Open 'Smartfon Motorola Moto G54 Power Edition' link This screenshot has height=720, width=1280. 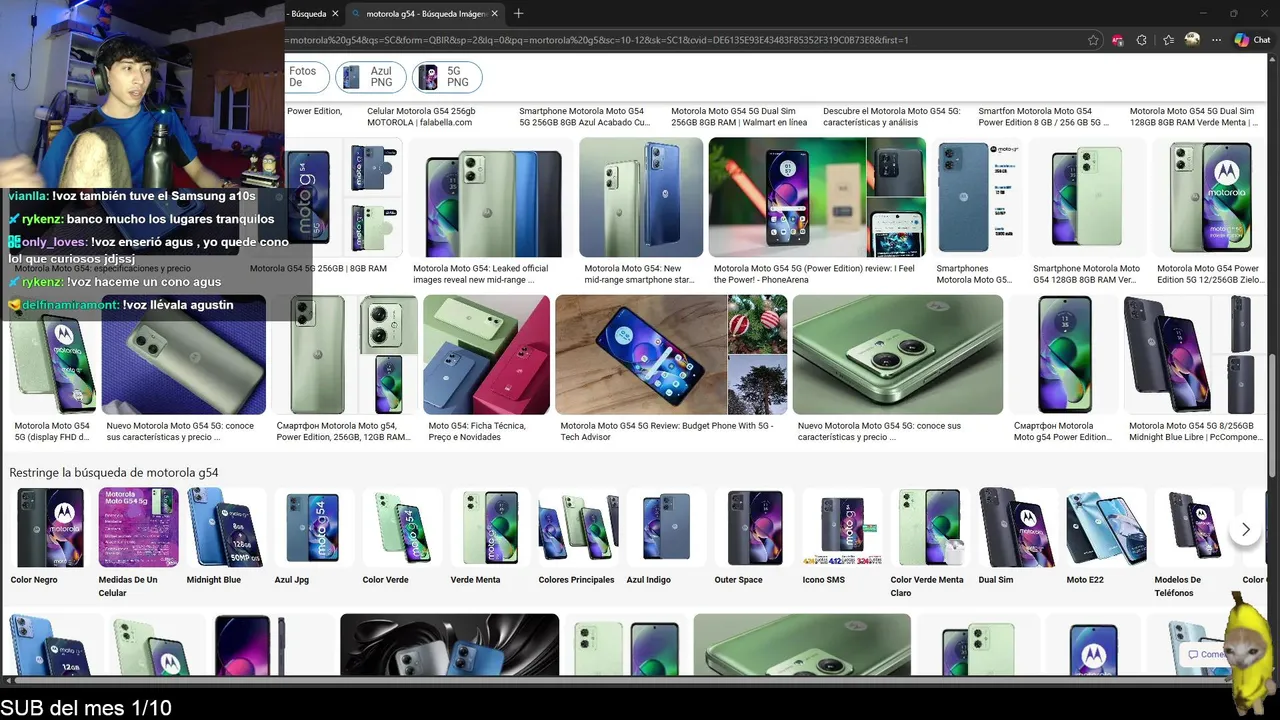pyautogui.click(x=1044, y=117)
